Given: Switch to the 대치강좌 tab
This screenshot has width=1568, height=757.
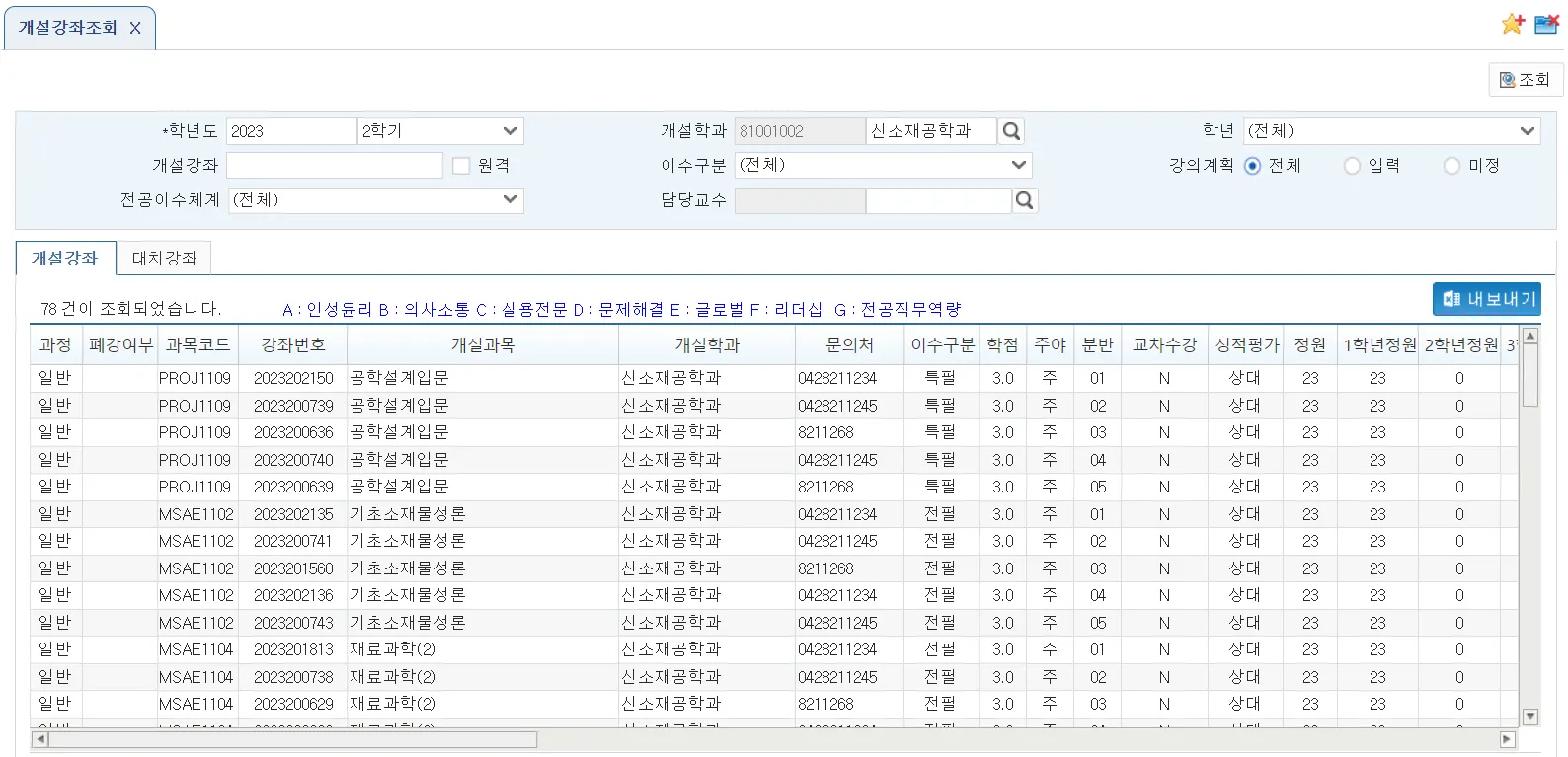Looking at the screenshot, I should coord(164,259).
